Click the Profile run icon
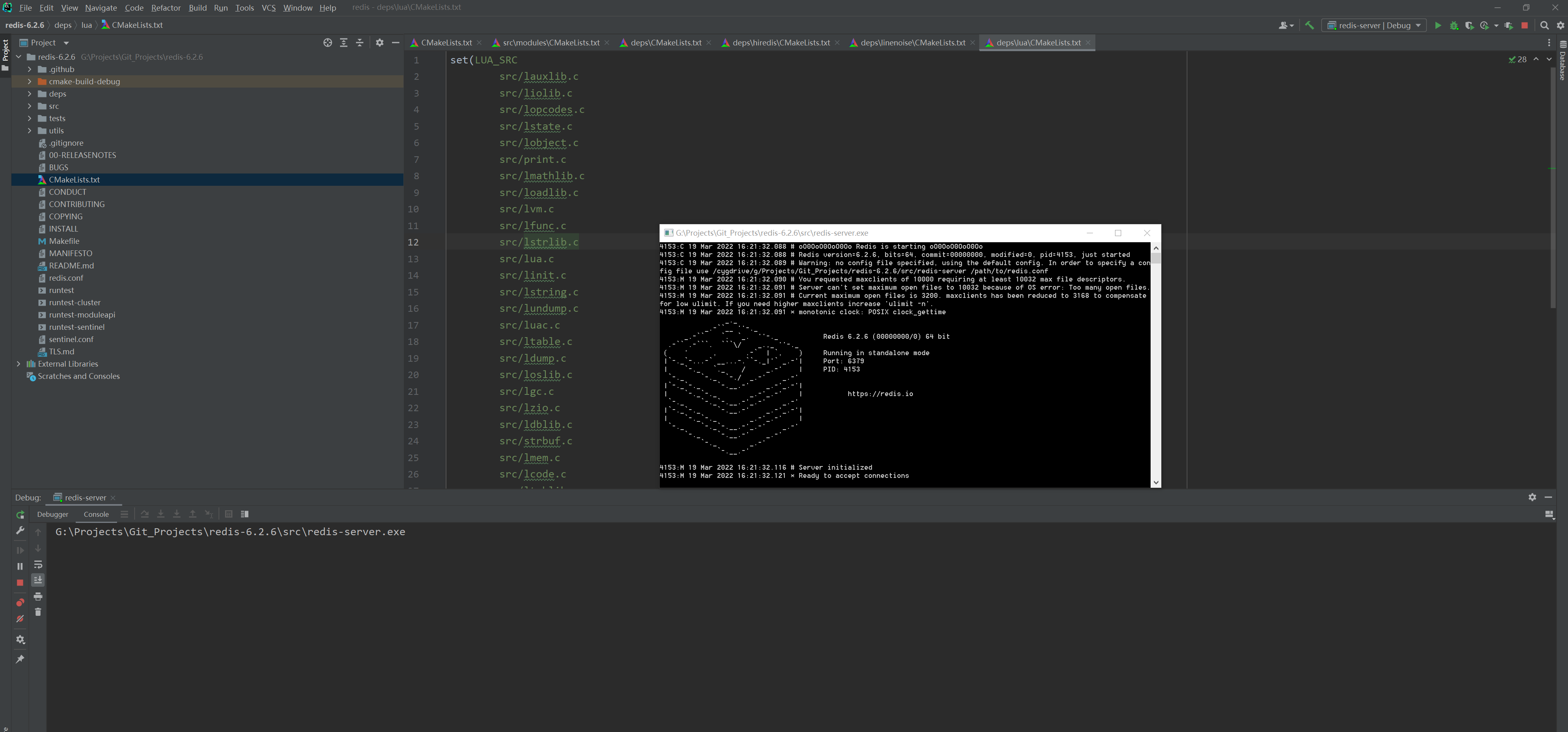 (x=1484, y=25)
